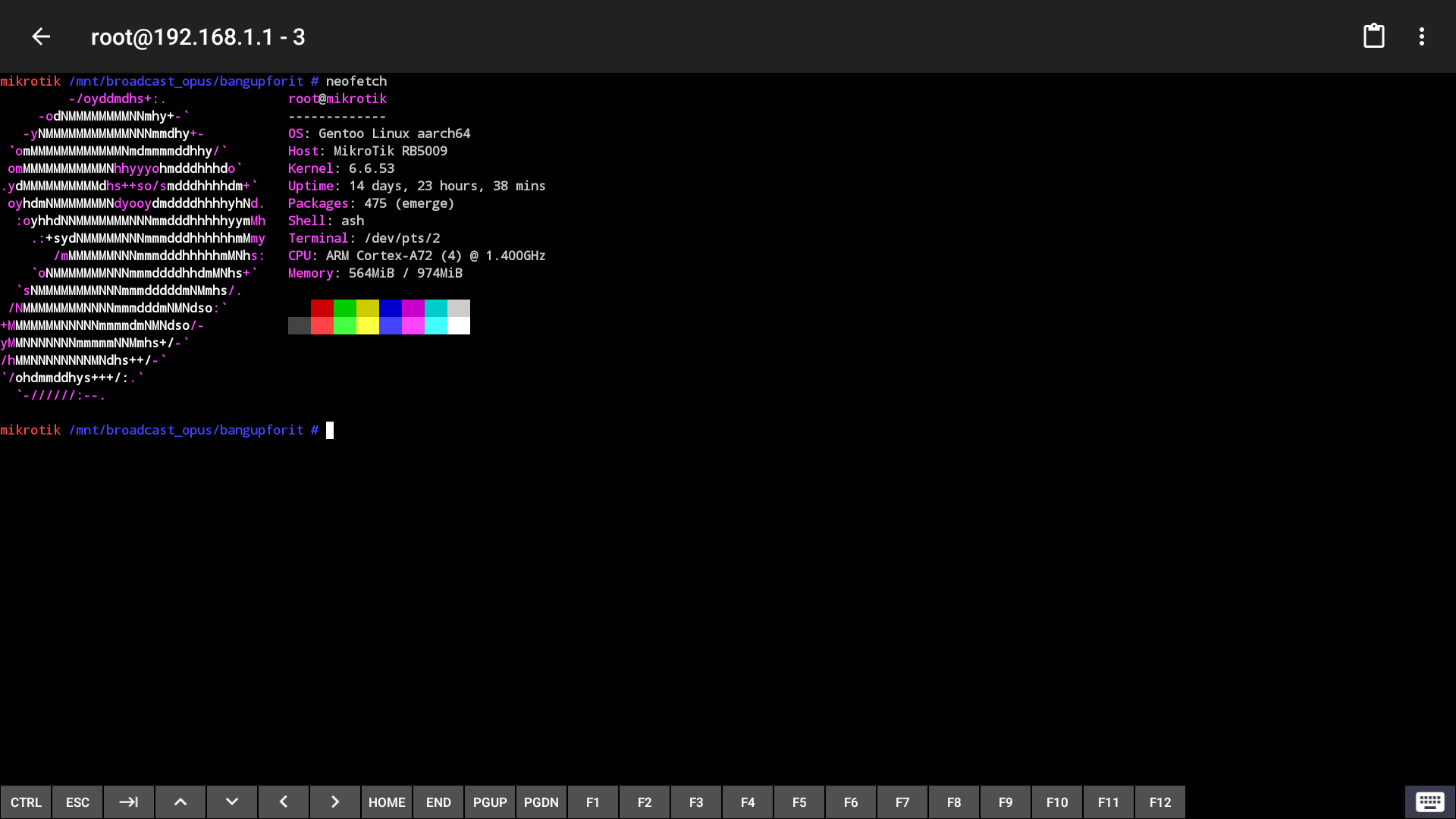Toggle the CTRL modifier key
1456x819 pixels.
26,802
